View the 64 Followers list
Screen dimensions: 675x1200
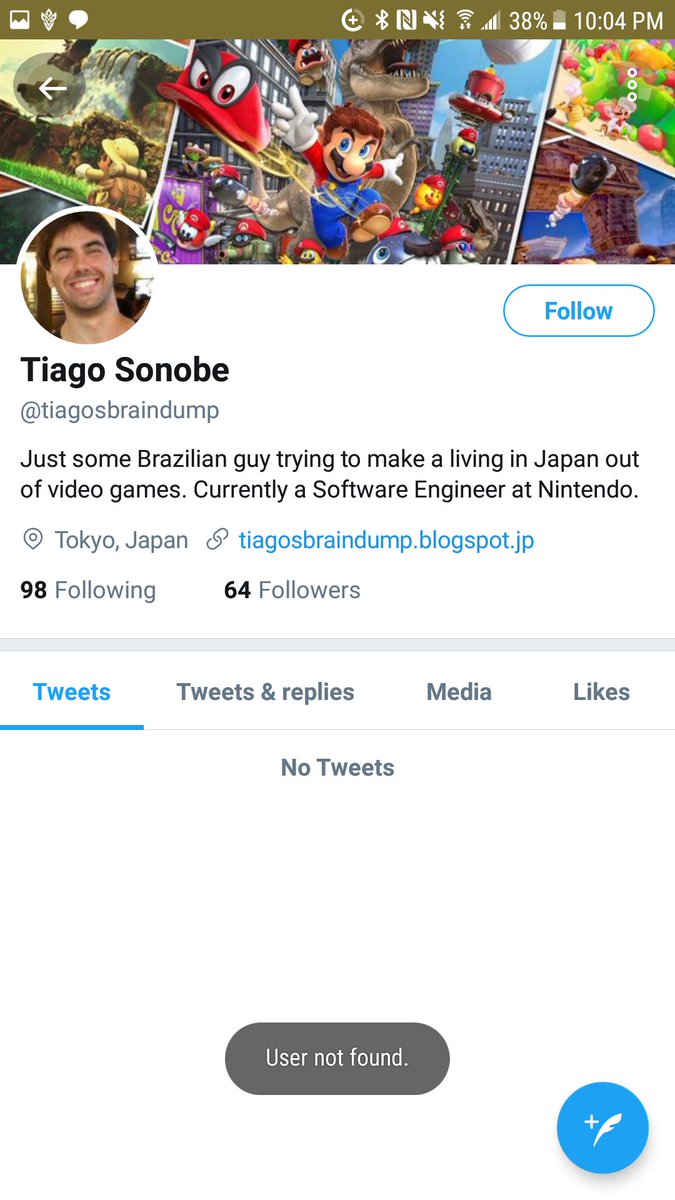(x=292, y=590)
